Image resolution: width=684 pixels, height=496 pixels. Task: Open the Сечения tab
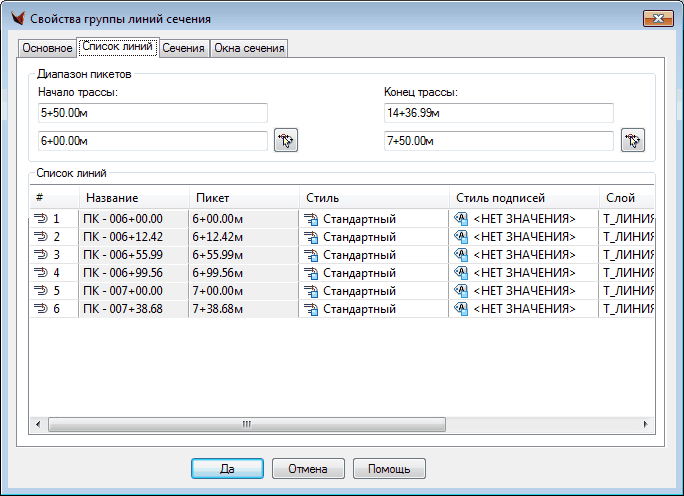183,48
